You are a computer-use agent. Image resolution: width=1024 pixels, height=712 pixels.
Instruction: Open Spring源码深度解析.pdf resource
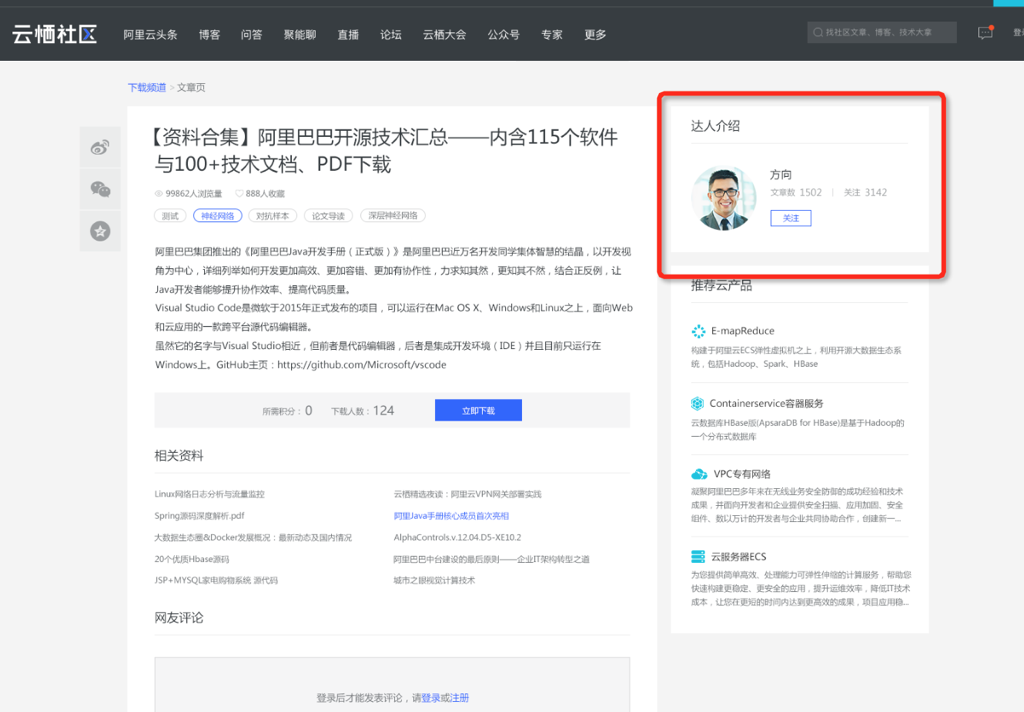pos(199,516)
